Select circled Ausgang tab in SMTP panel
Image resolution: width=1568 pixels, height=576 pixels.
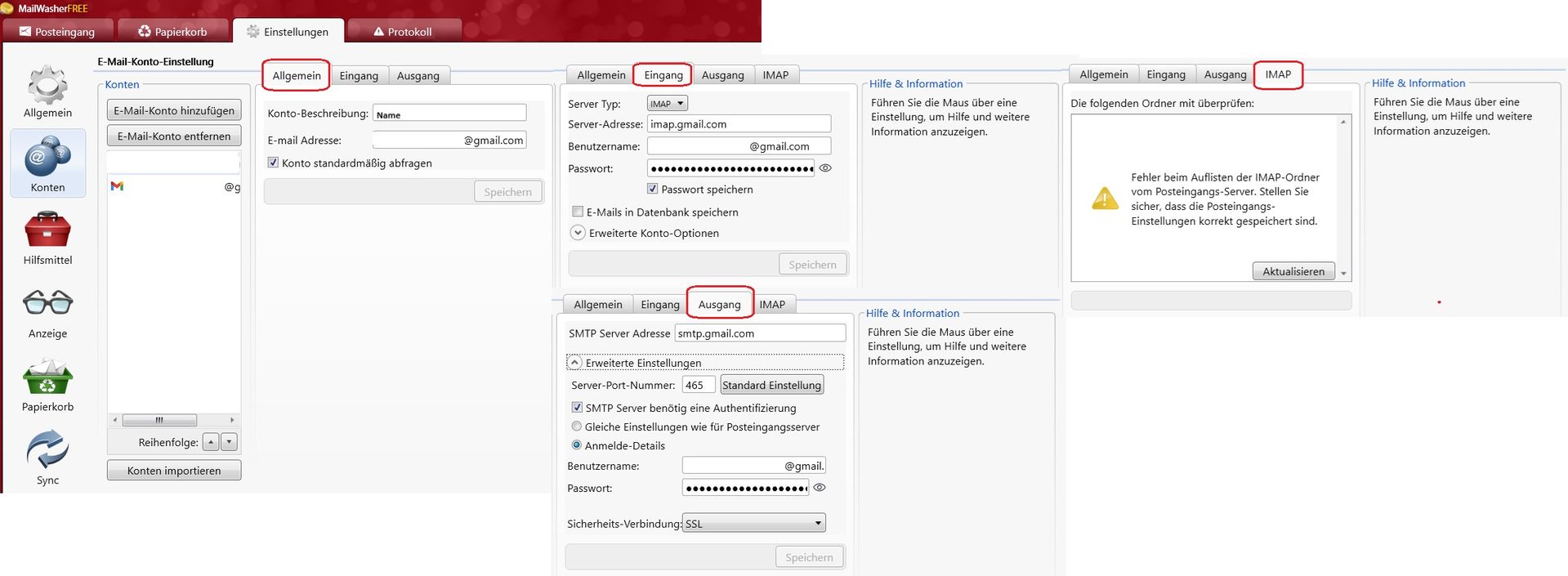tap(719, 304)
